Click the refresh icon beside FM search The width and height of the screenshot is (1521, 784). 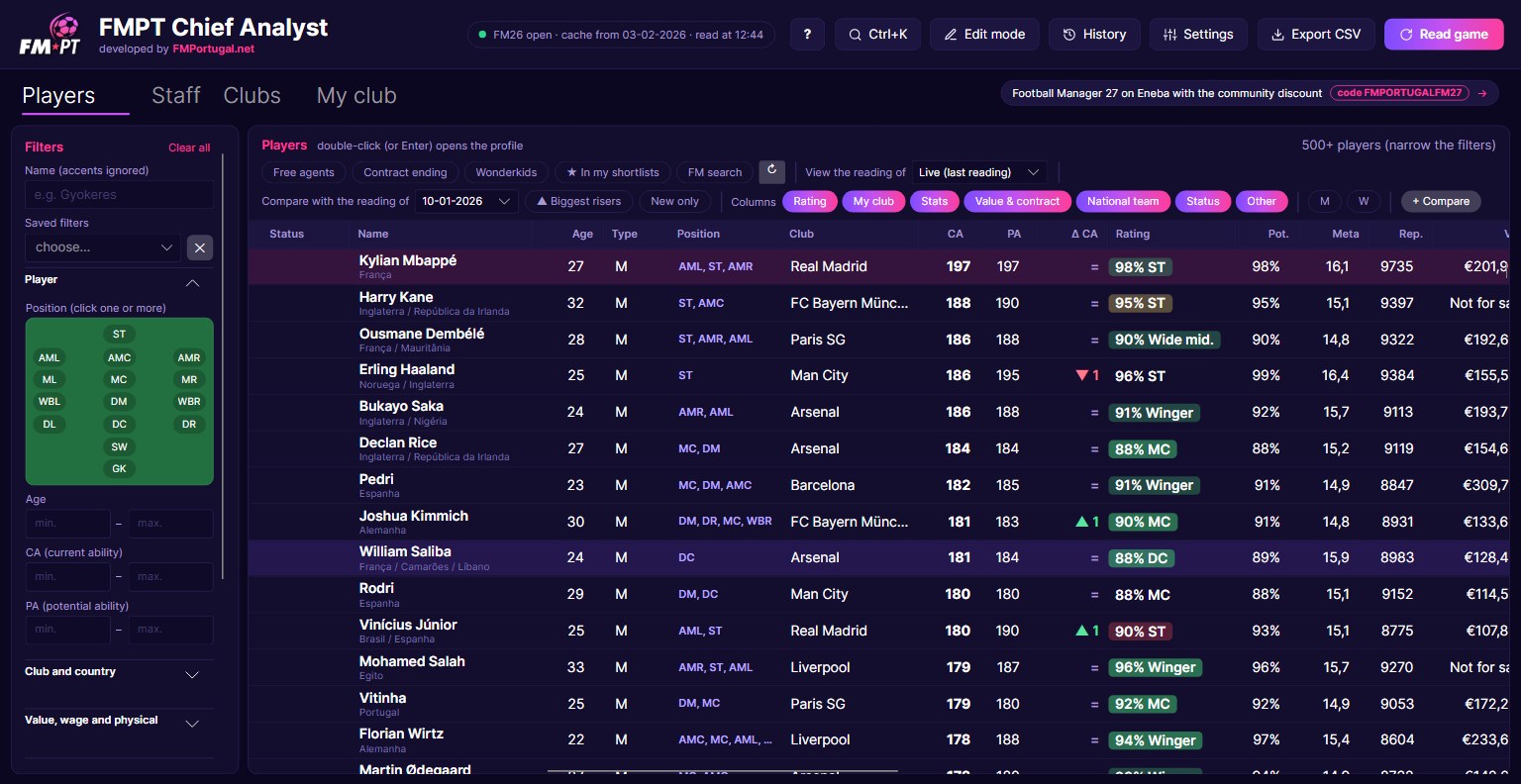coord(772,171)
